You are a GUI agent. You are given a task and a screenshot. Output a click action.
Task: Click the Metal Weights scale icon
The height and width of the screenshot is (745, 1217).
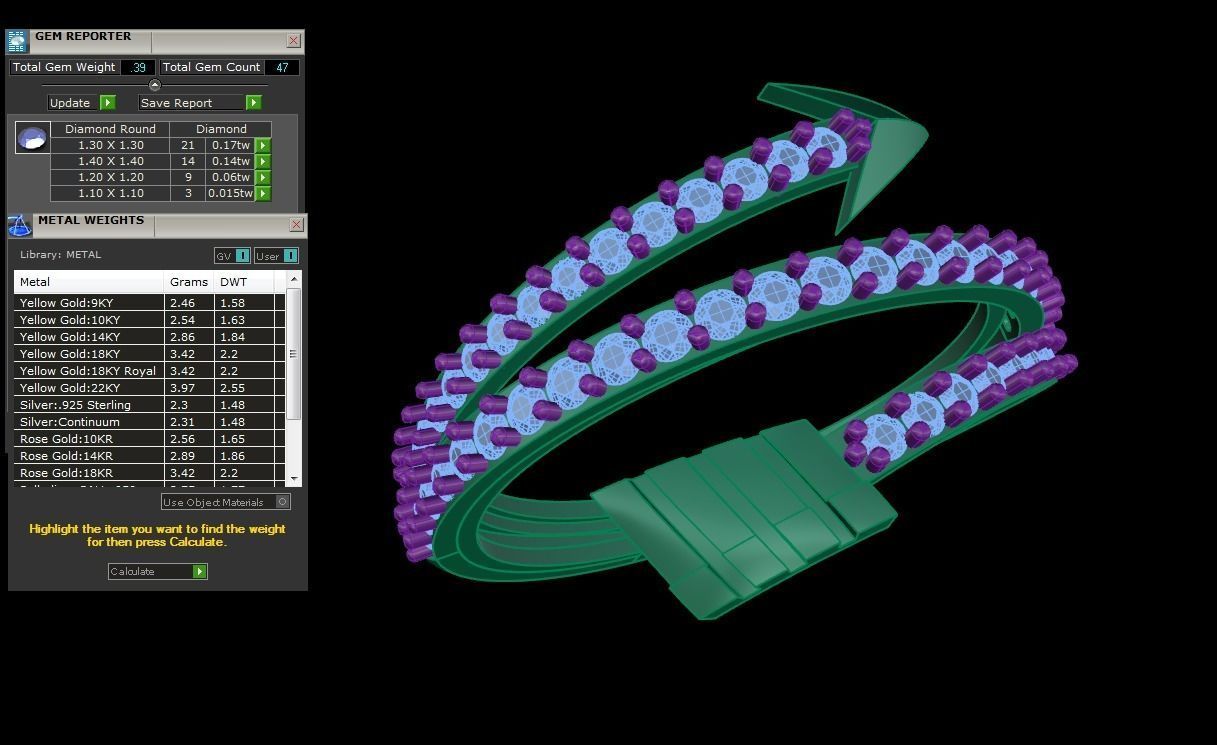(19, 225)
